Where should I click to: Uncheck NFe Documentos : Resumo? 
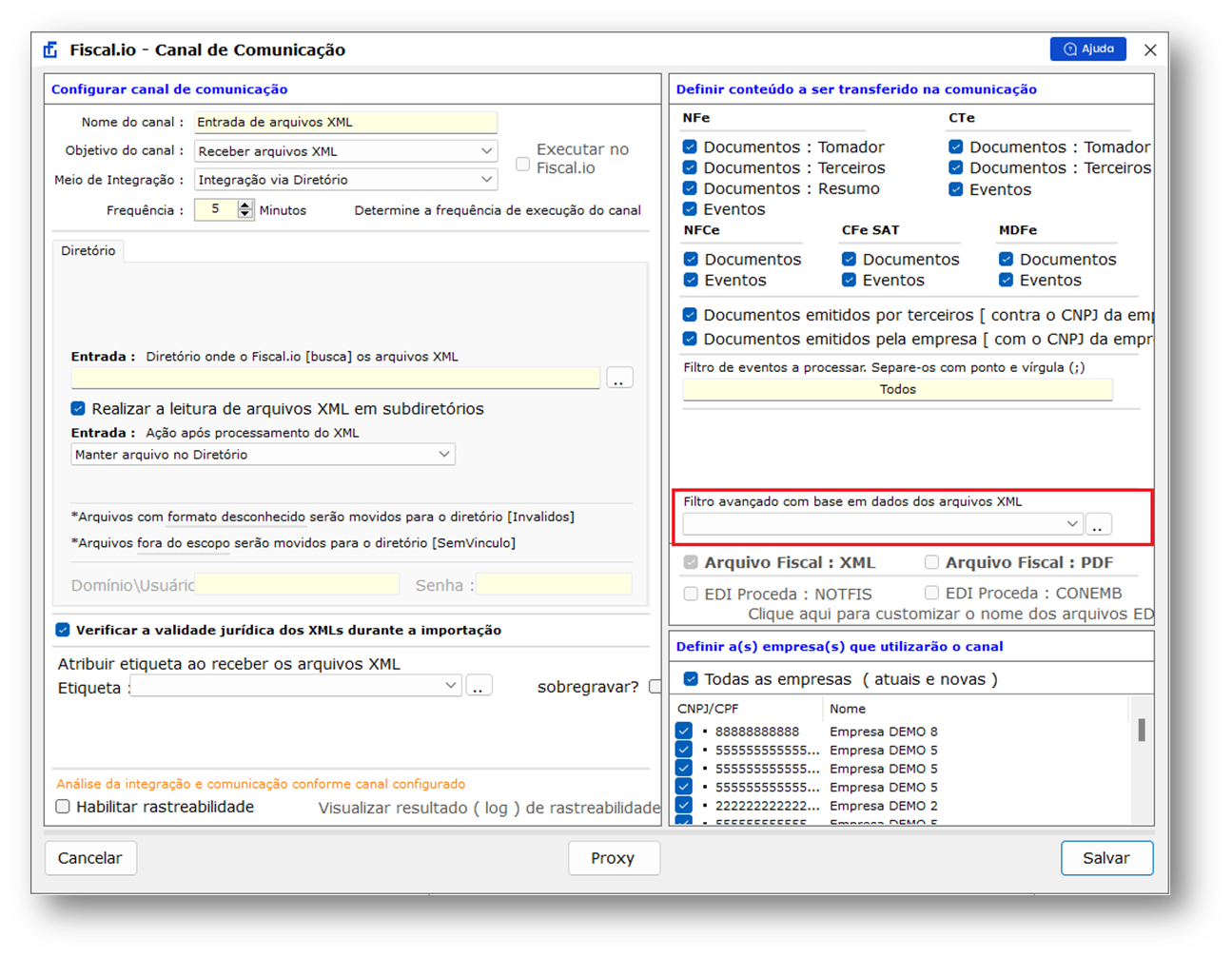(690, 188)
